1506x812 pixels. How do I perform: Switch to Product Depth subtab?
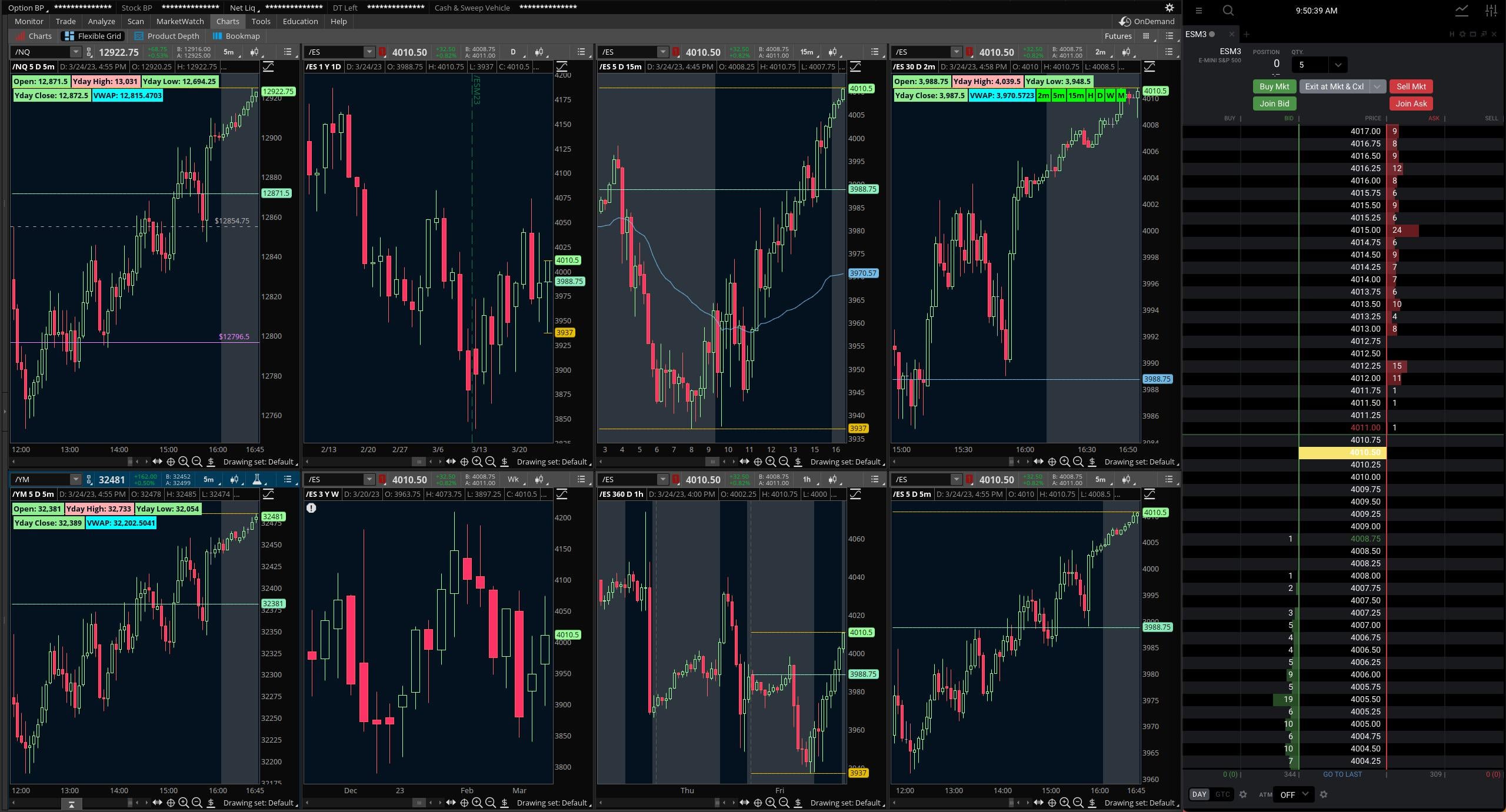pos(167,36)
